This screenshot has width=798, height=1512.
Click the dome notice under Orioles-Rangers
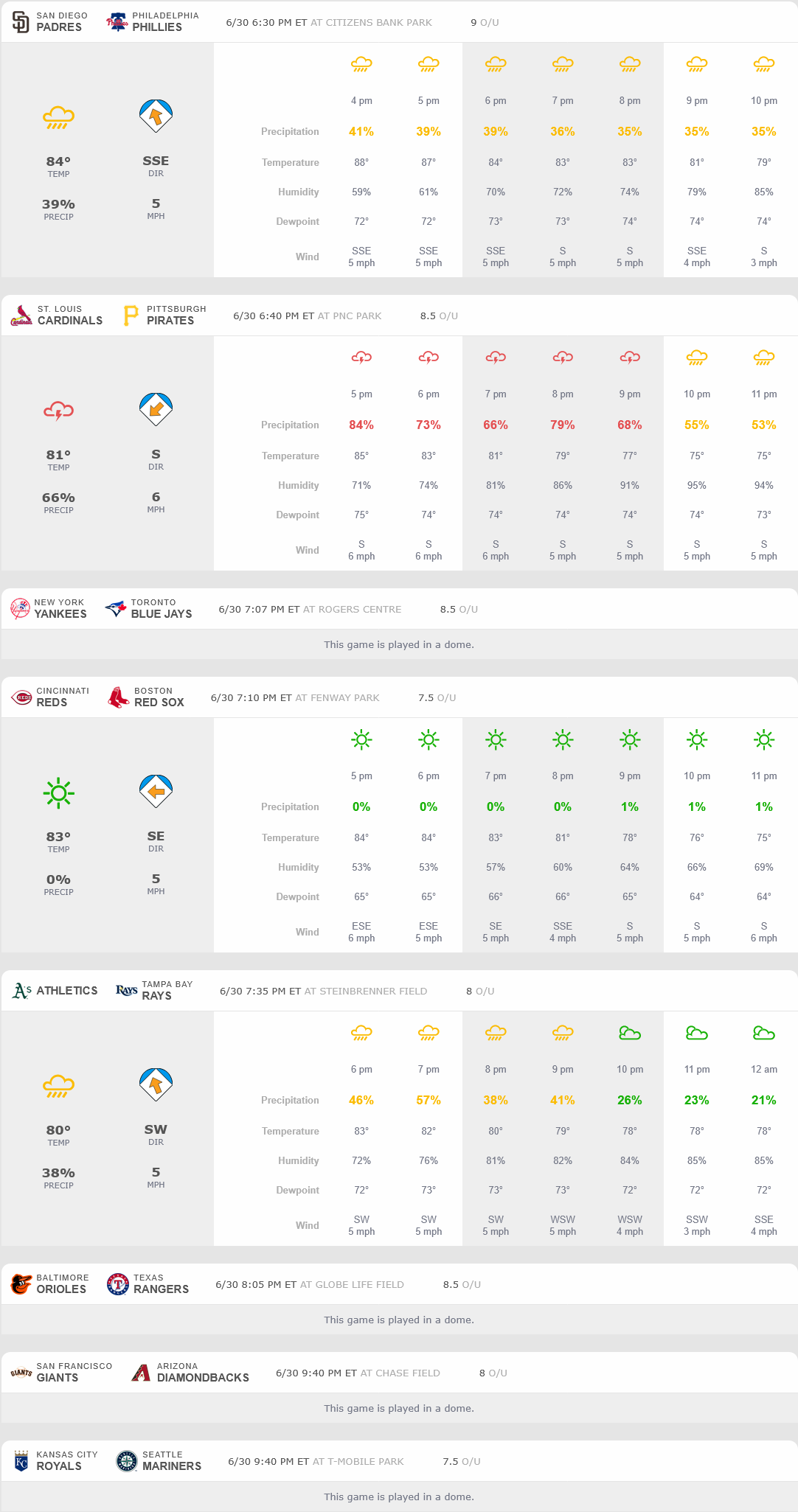(399, 1320)
